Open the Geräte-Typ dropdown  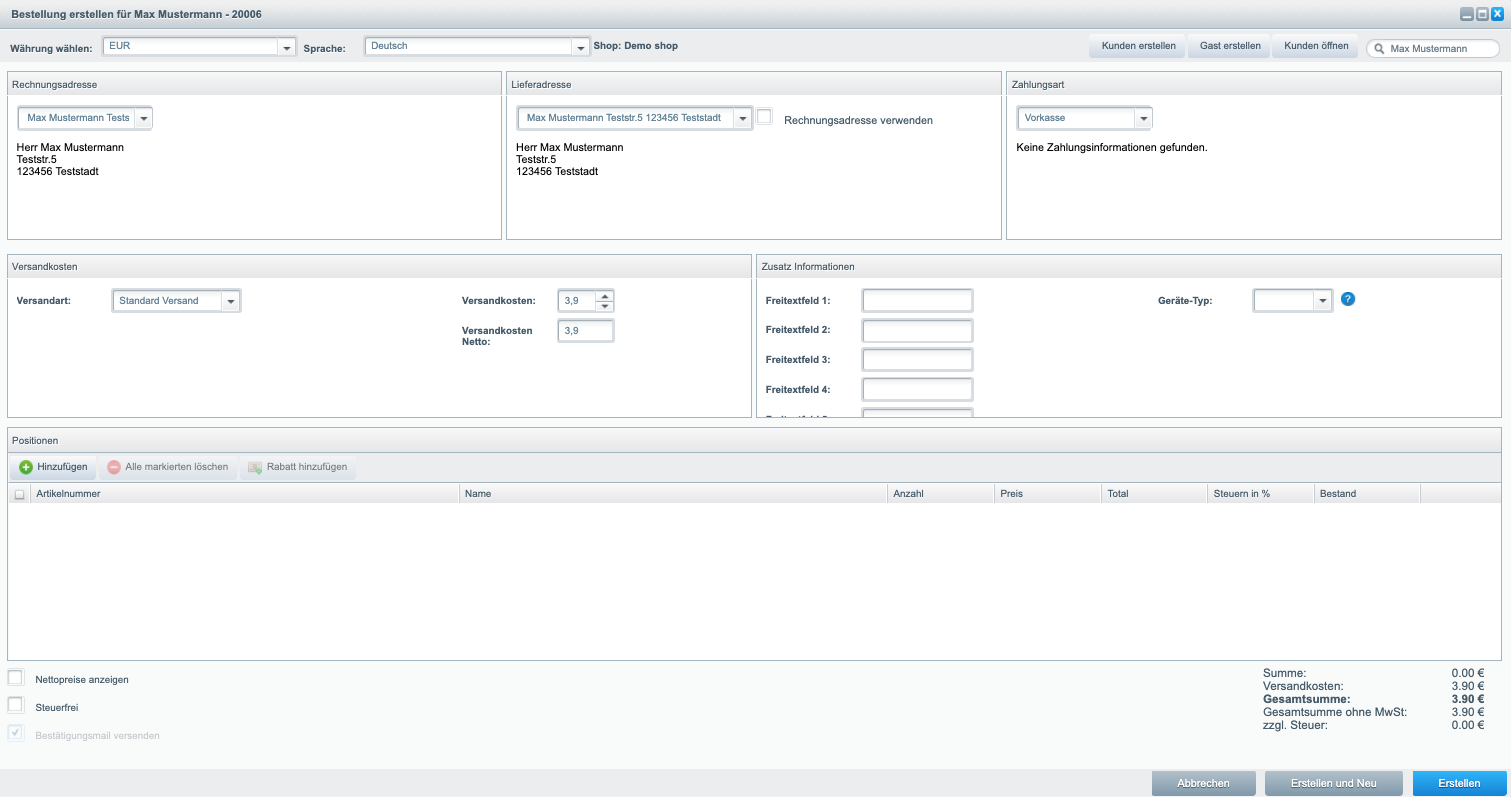click(1323, 301)
